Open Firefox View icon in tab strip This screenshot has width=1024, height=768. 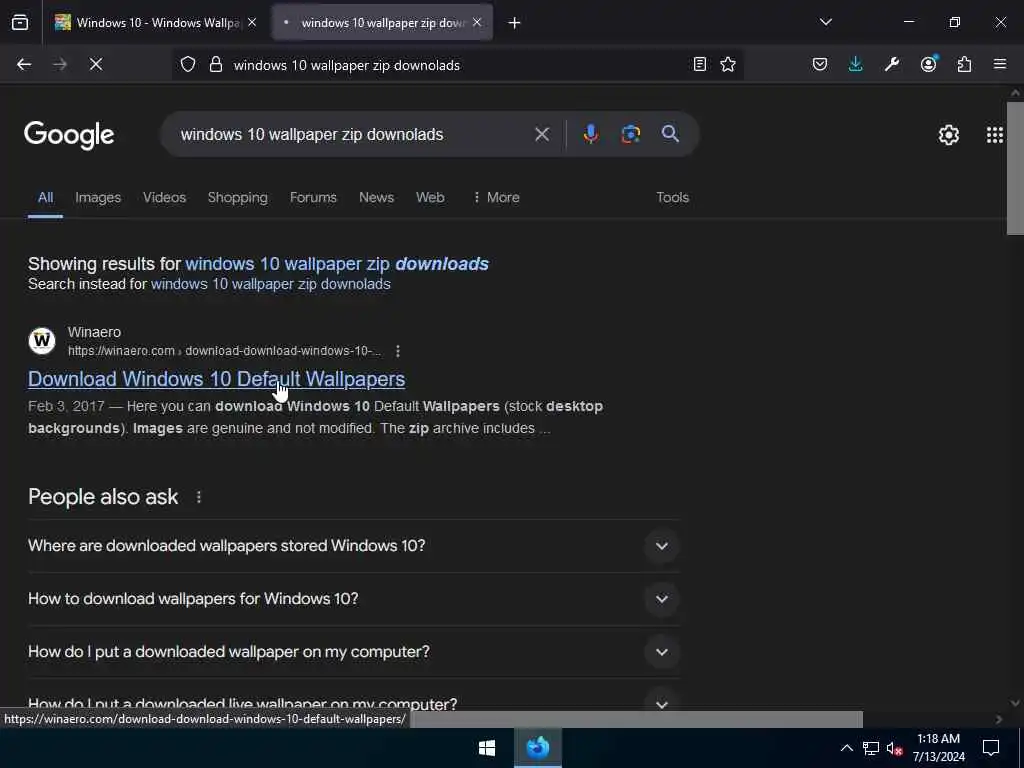[x=20, y=23]
